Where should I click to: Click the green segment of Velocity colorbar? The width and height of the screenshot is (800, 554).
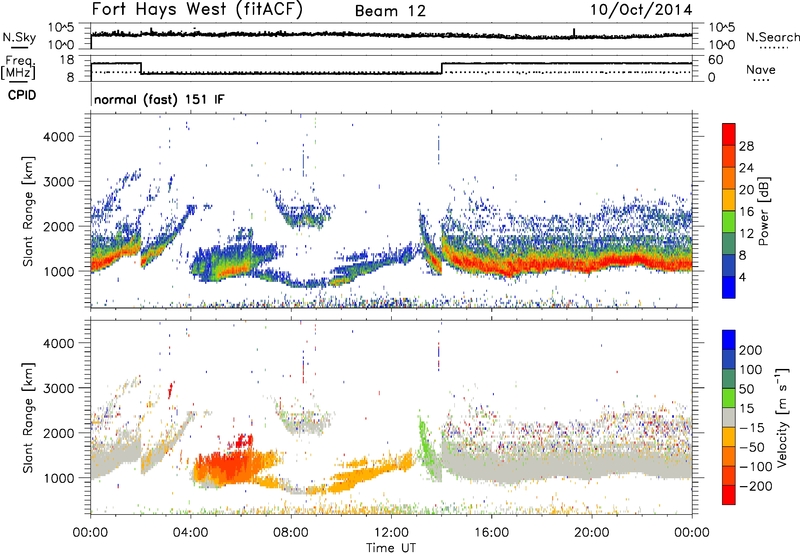tap(729, 398)
